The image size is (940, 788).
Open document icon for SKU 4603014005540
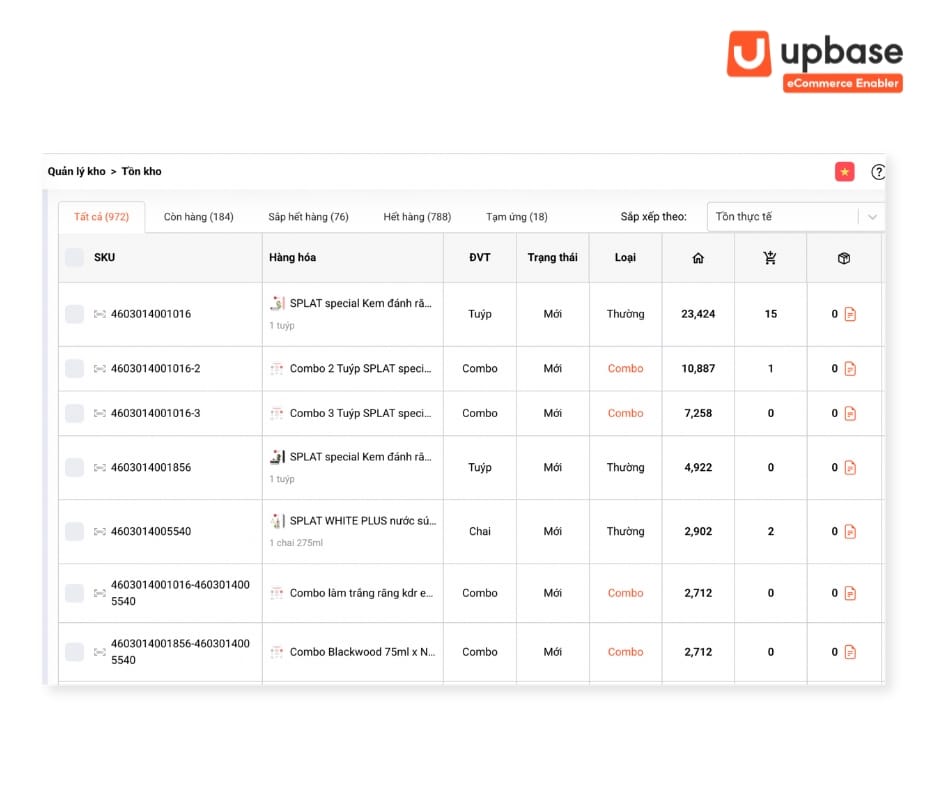[x=850, y=531]
